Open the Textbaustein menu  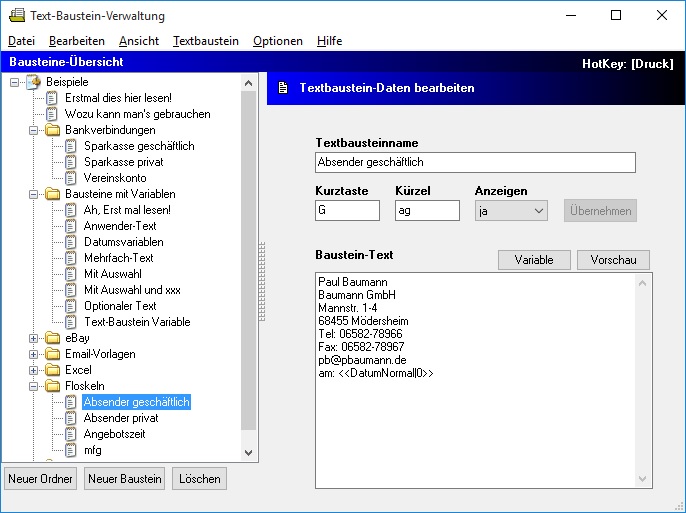[205, 41]
